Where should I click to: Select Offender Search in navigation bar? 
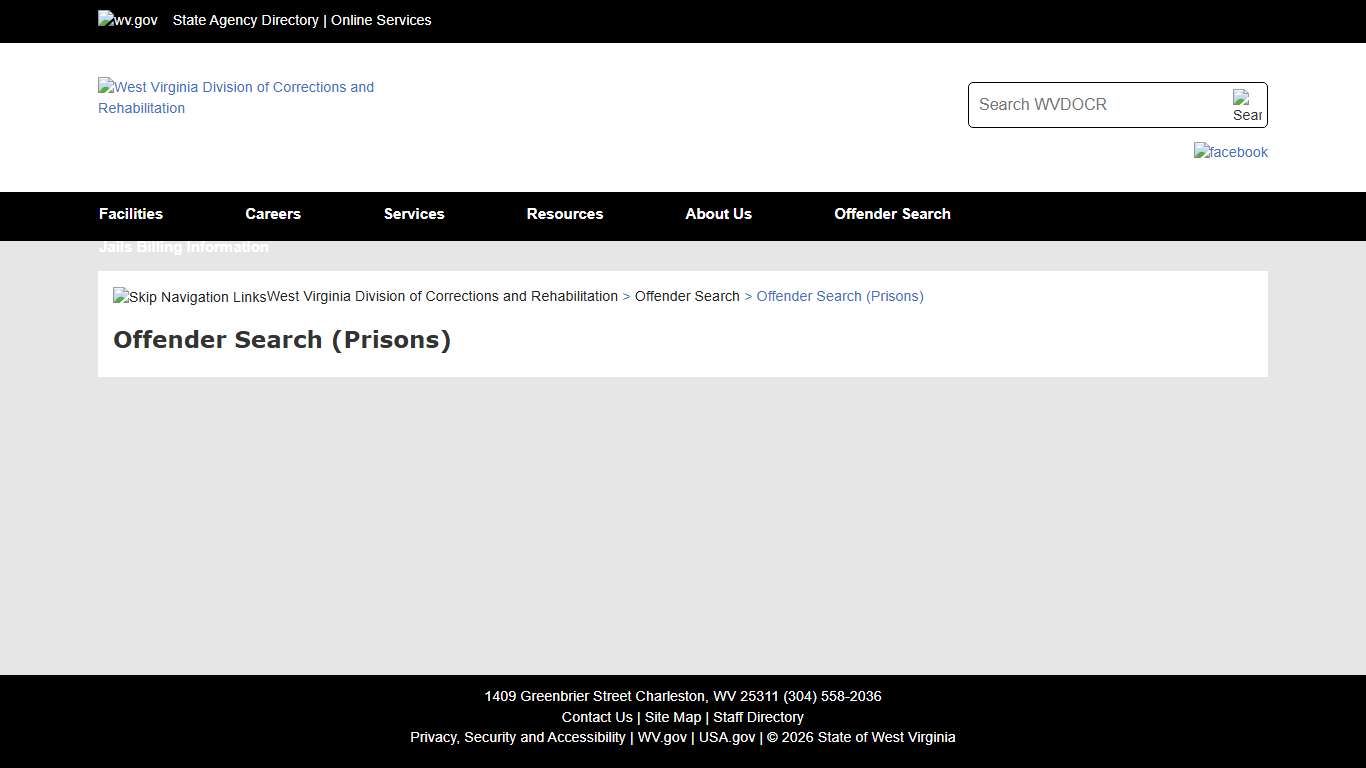pos(892,213)
